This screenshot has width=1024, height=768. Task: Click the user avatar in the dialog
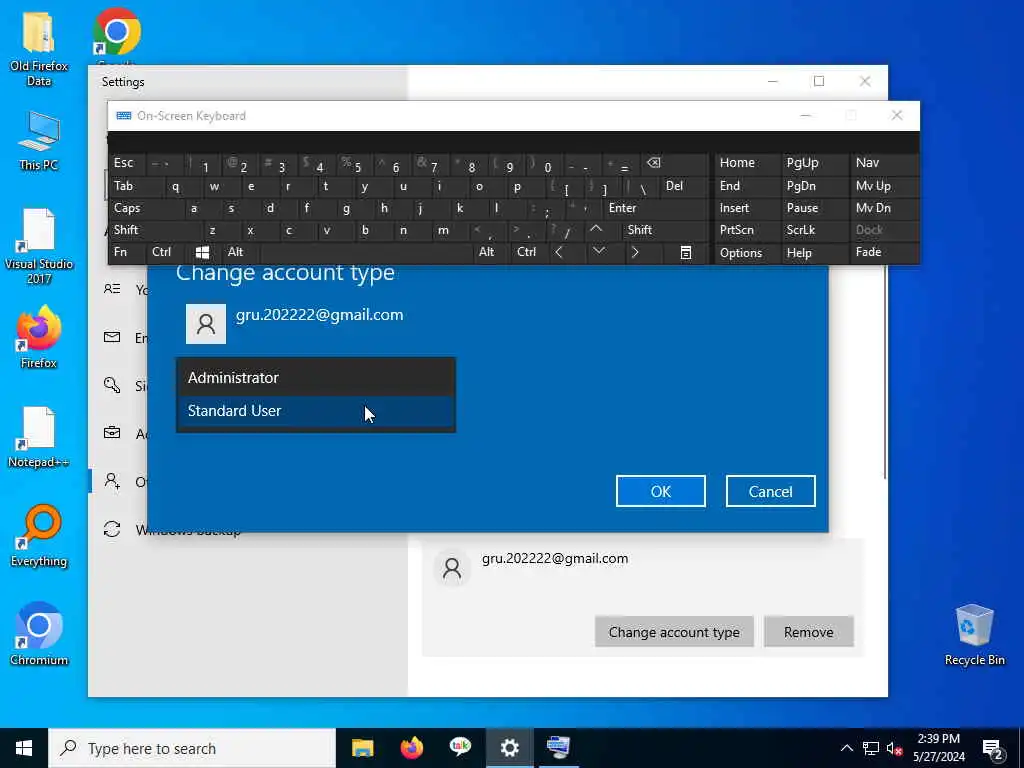206,323
